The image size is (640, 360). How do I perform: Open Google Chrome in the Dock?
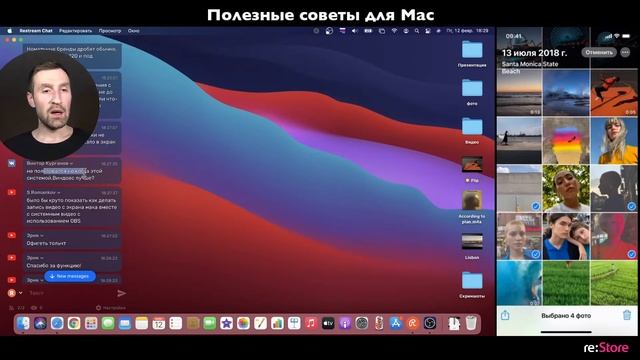(74, 324)
